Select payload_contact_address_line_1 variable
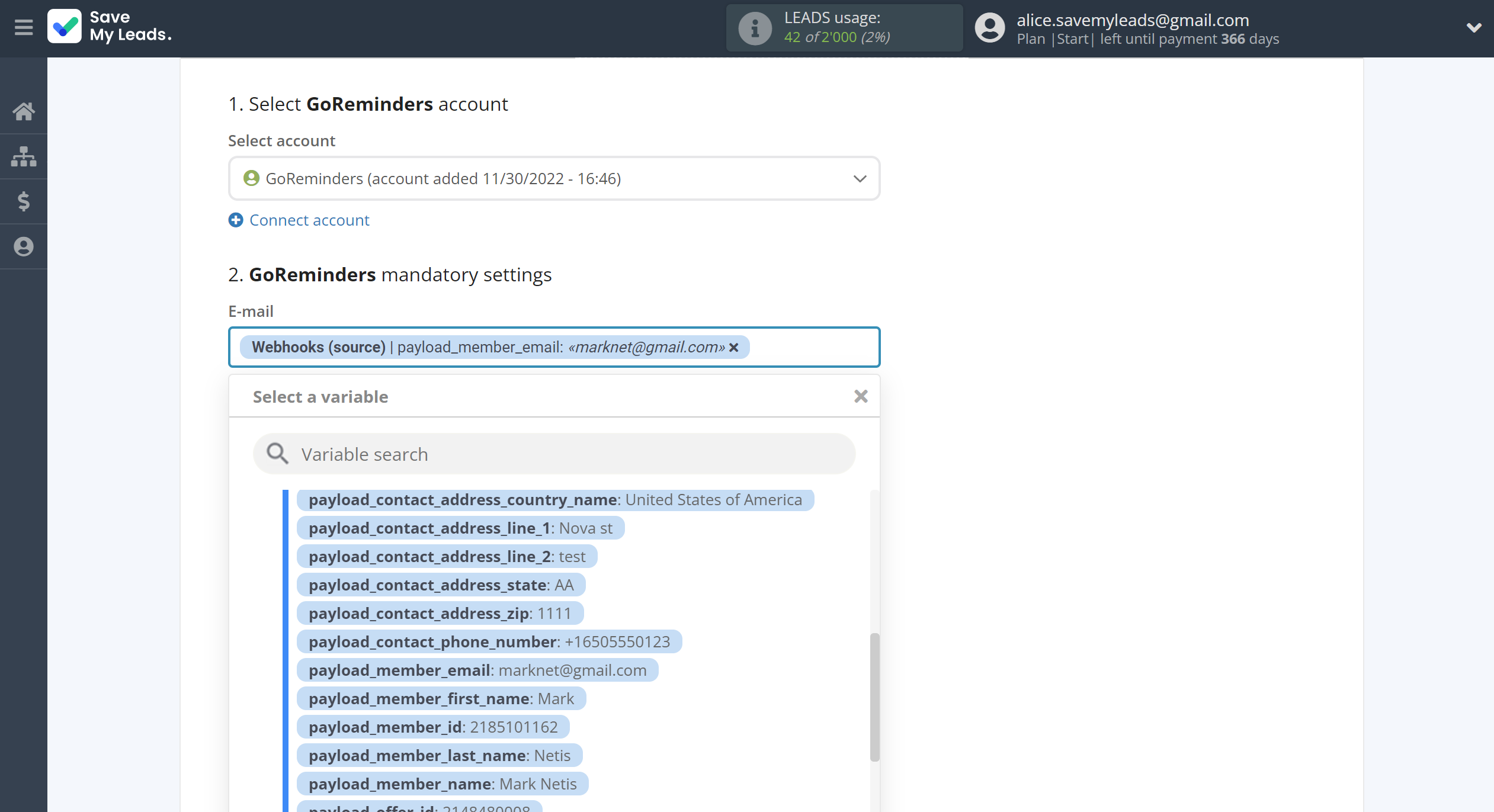Image resolution: width=1494 pixels, height=812 pixels. pos(460,528)
